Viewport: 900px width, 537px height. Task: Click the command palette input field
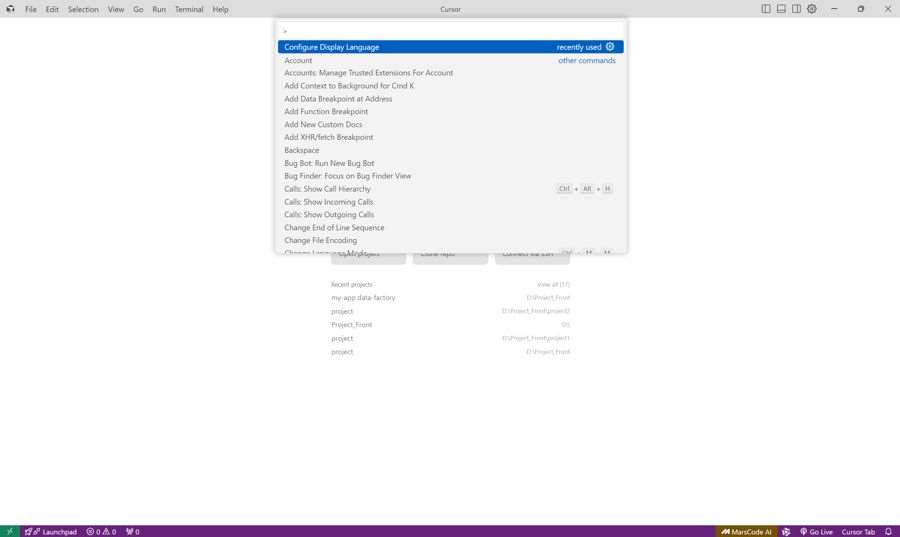pos(451,31)
